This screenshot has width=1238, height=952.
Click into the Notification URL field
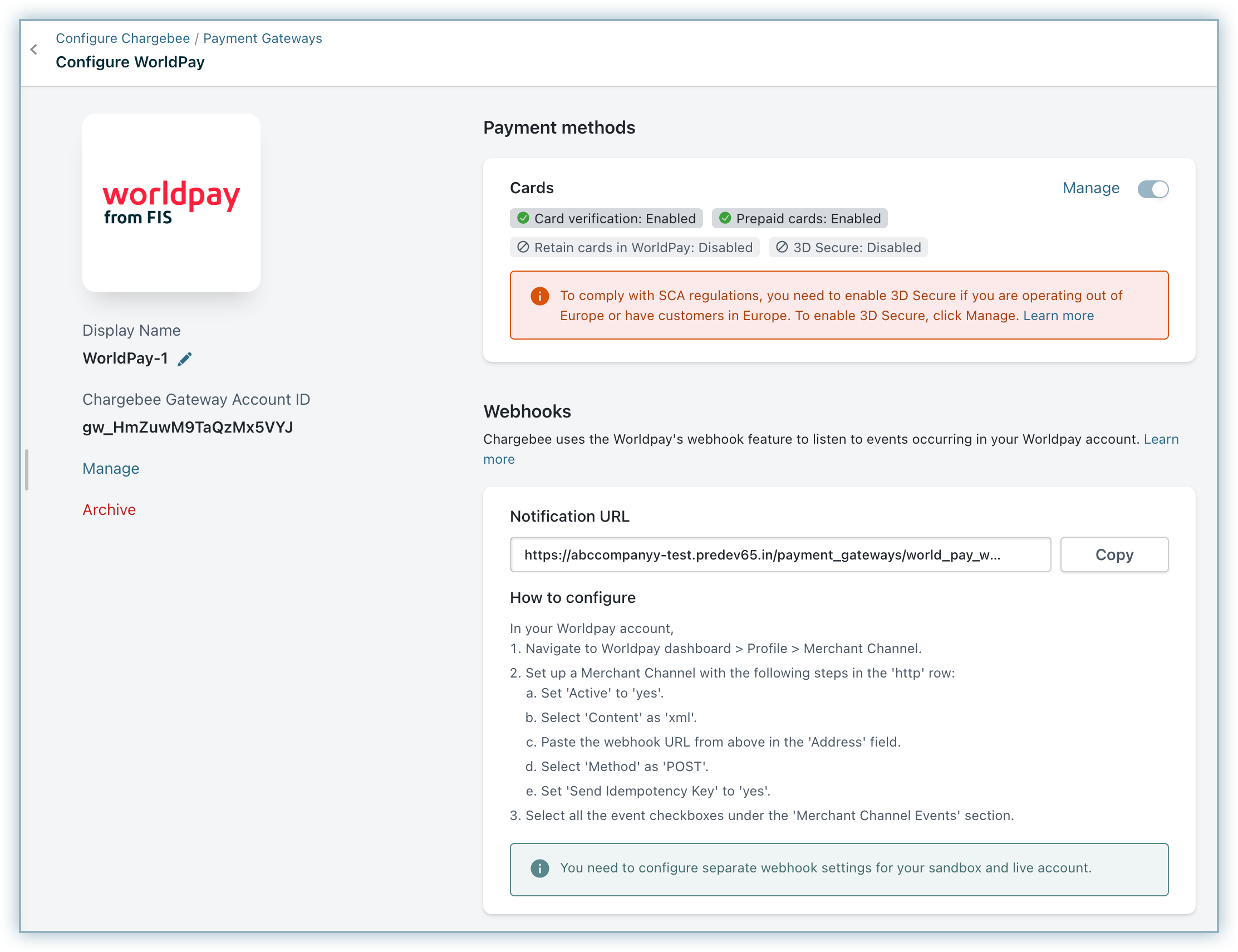point(780,554)
